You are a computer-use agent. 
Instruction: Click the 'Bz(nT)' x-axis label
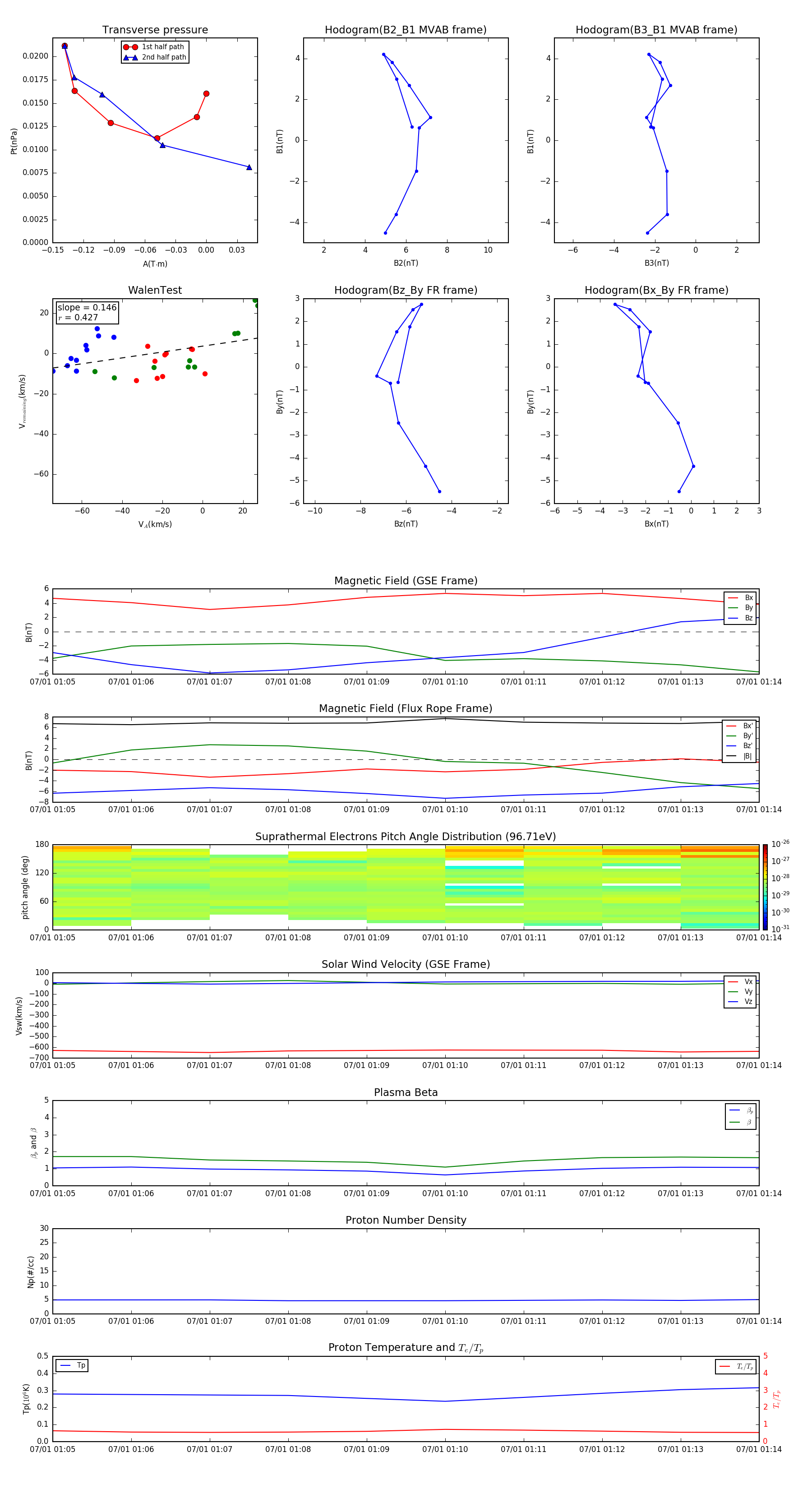[x=406, y=524]
